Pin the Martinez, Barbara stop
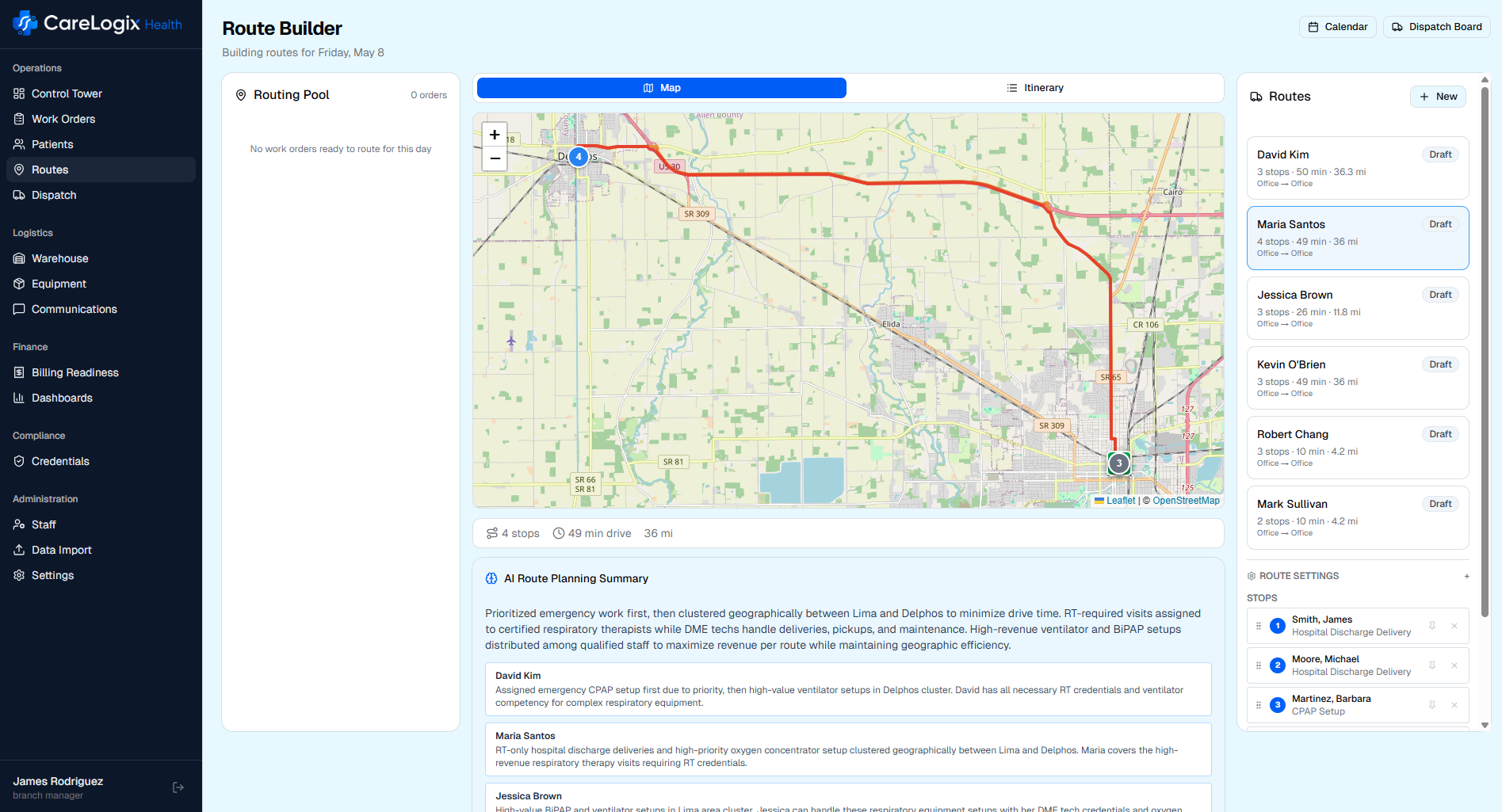Image resolution: width=1502 pixels, height=812 pixels. (x=1432, y=705)
